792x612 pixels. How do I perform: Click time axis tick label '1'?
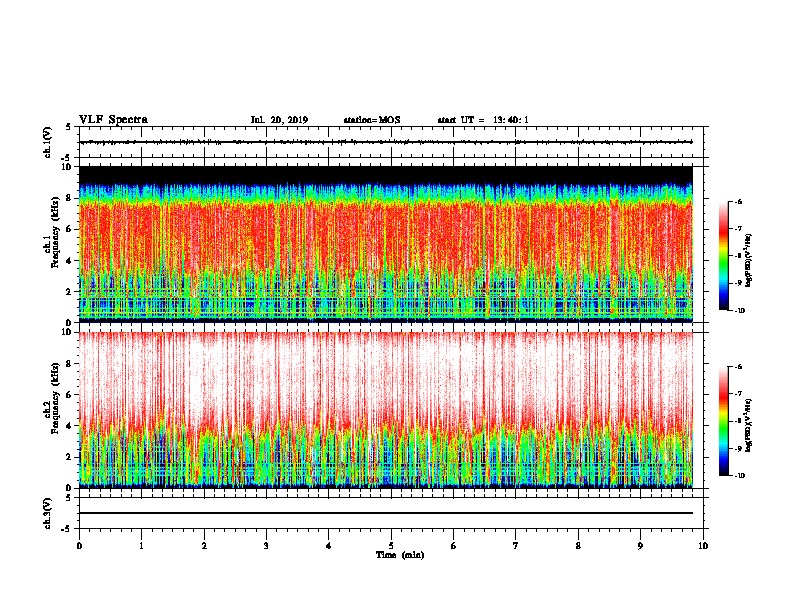(x=141, y=546)
